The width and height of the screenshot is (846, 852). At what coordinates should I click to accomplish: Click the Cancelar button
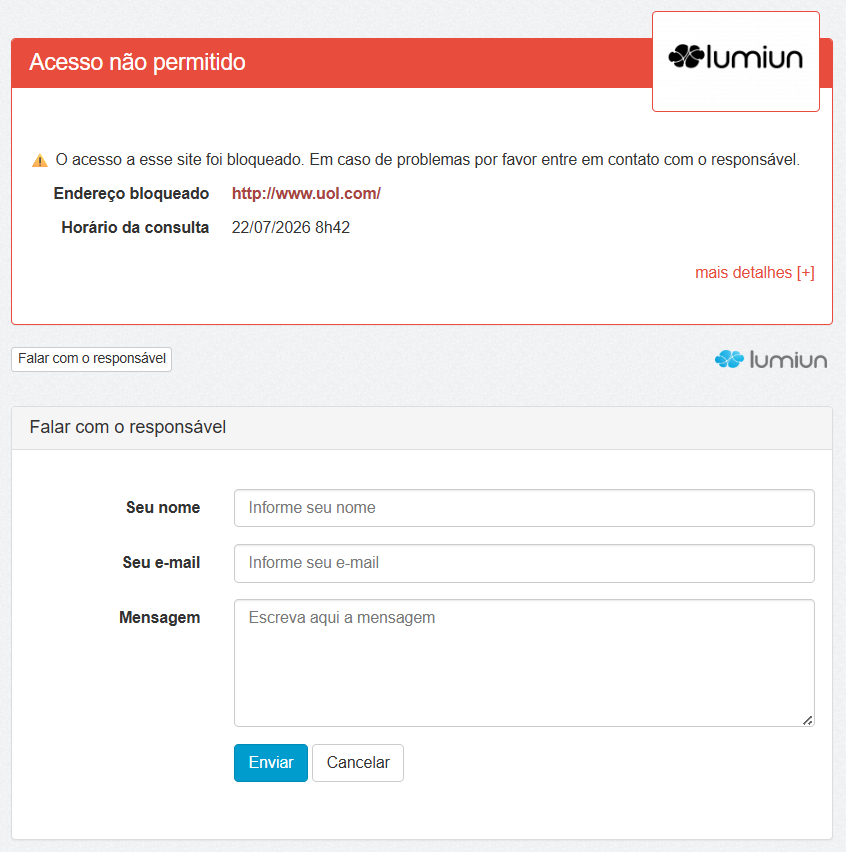(358, 763)
